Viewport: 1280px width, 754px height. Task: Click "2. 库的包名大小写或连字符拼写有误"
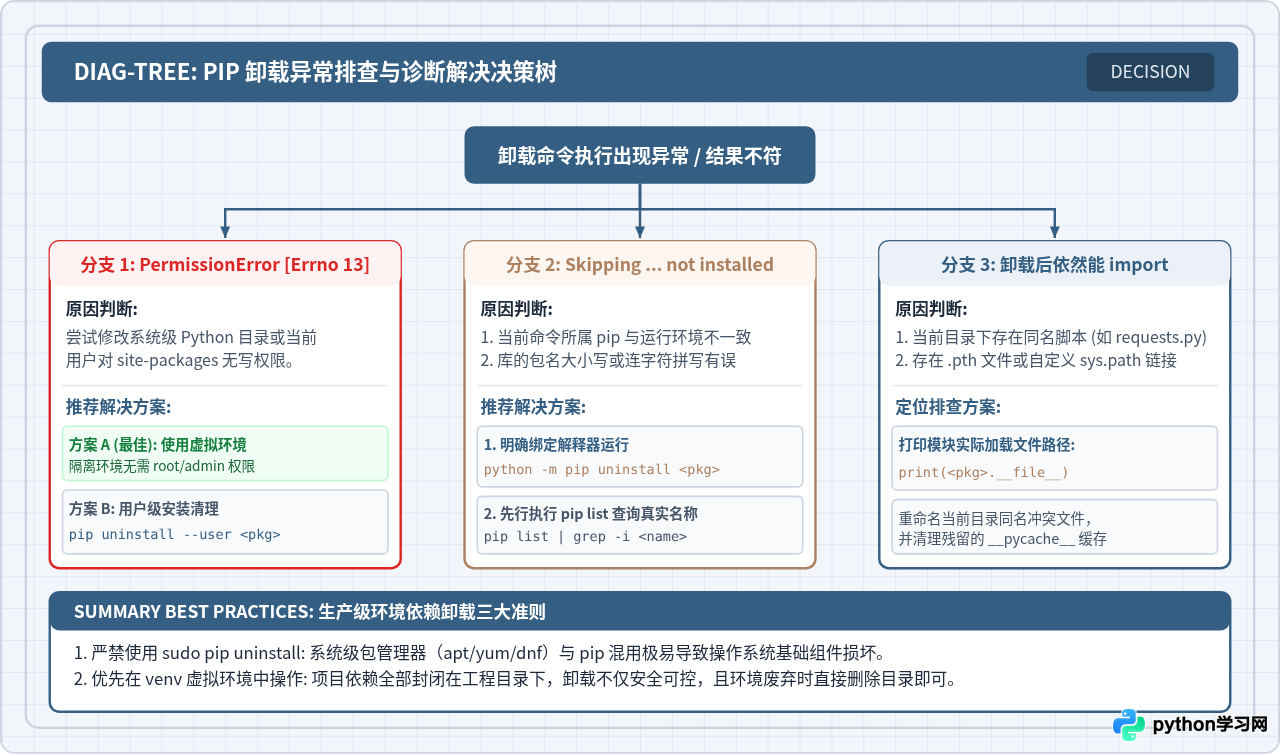tap(611, 360)
